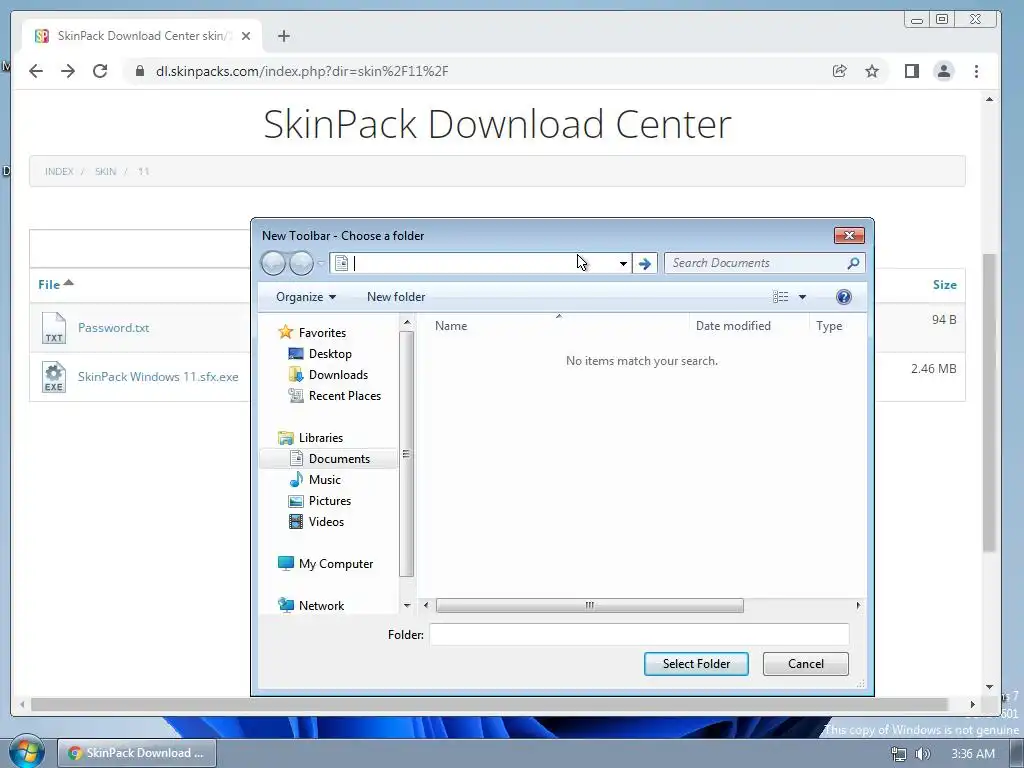The height and width of the screenshot is (768, 1024).
Task: Open the view options dropdown arrow
Action: pyautogui.click(x=803, y=297)
